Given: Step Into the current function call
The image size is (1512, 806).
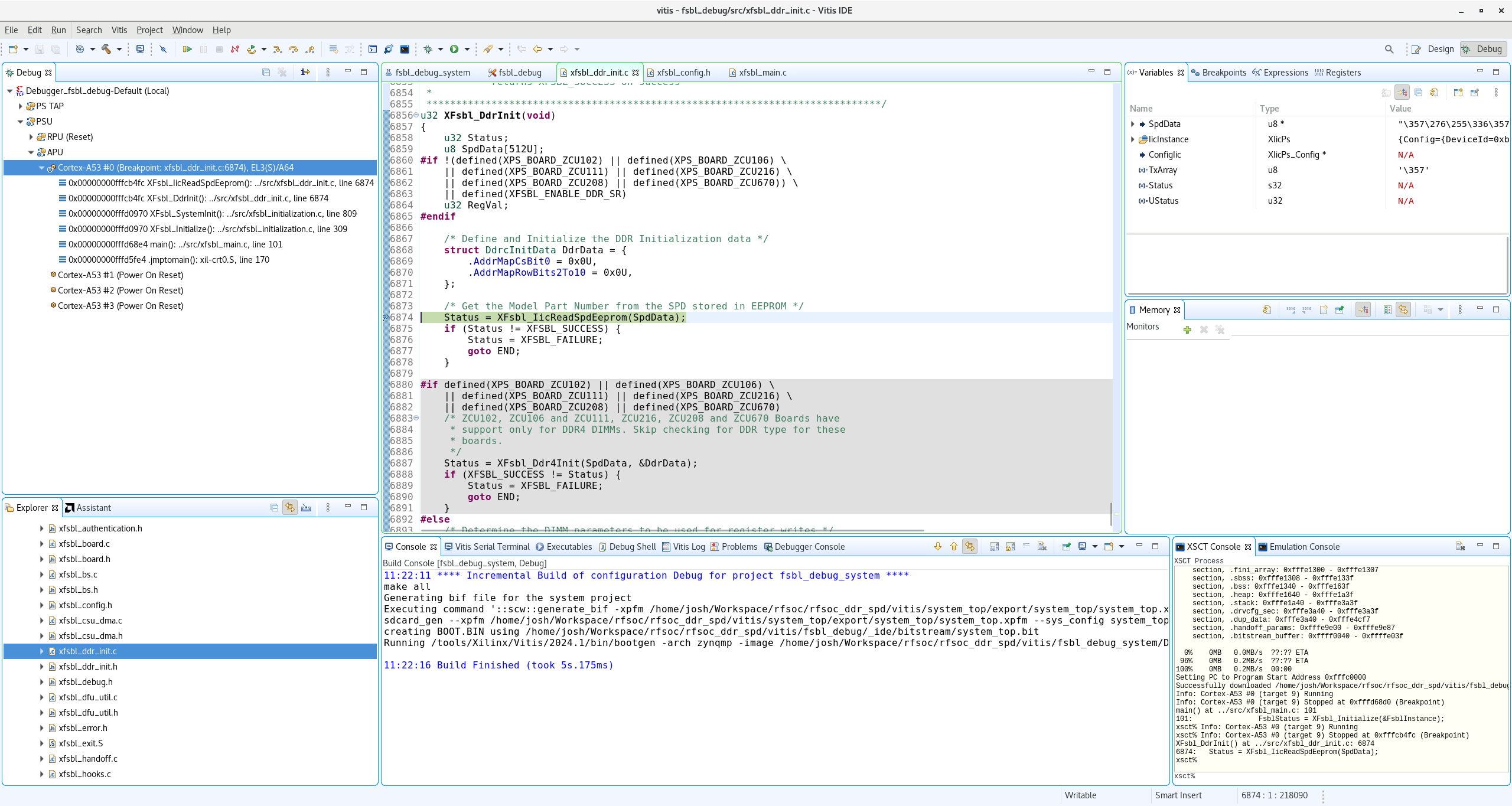Looking at the screenshot, I should coord(278,50).
